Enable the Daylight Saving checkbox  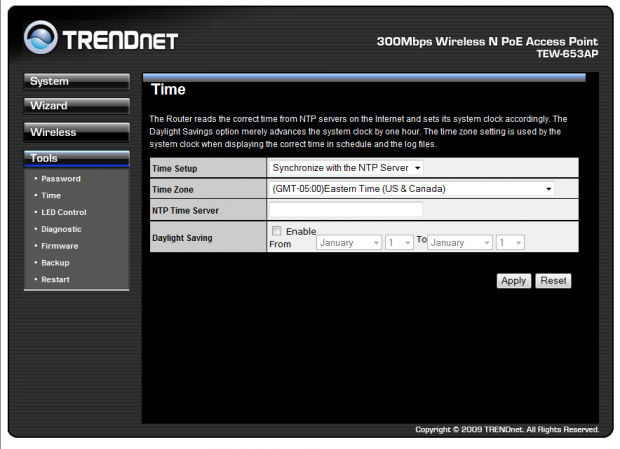(277, 230)
